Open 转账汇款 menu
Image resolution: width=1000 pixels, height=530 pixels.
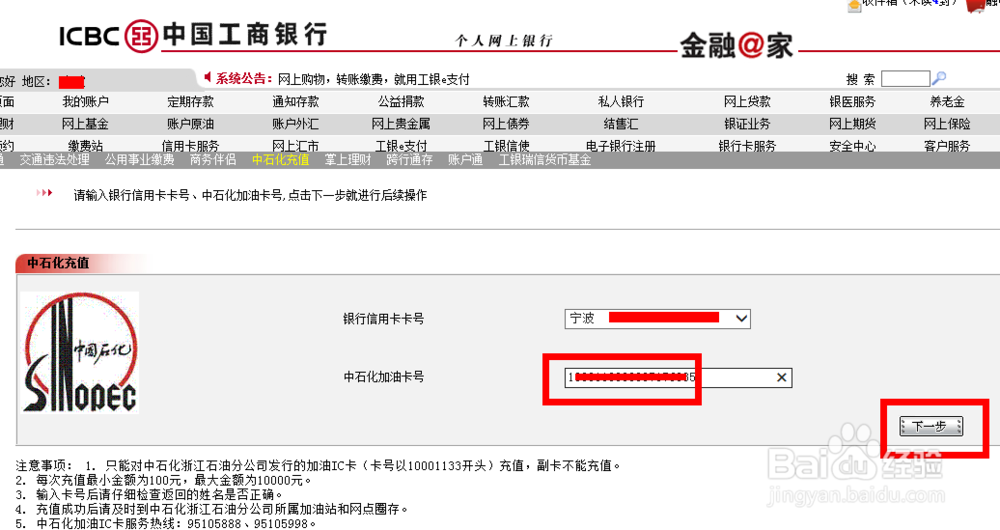(506, 101)
